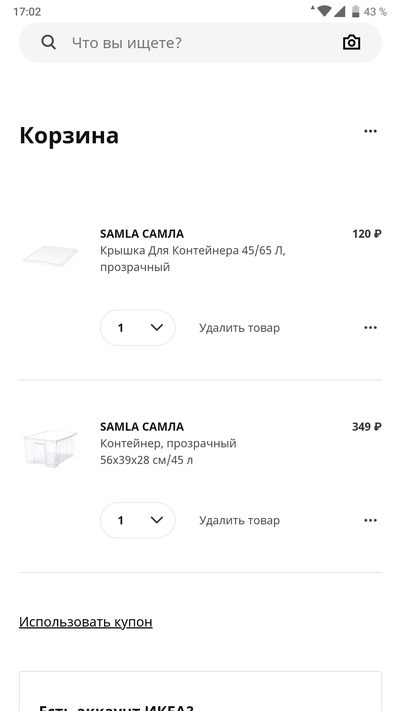Open three-dot menu for SAMLA container item

[371, 521]
